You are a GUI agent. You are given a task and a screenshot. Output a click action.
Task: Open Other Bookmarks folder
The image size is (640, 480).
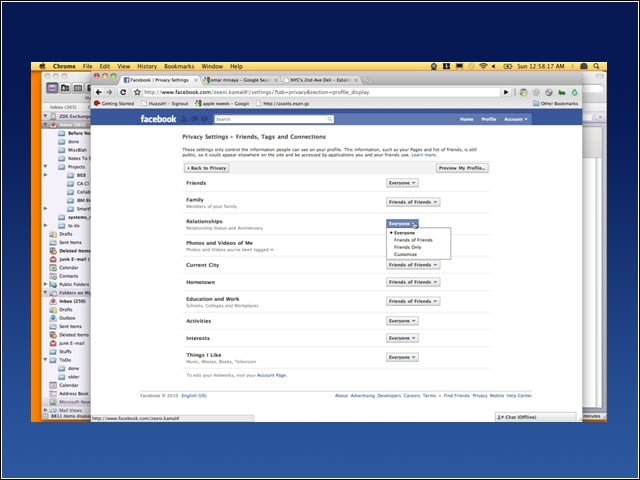(x=556, y=104)
